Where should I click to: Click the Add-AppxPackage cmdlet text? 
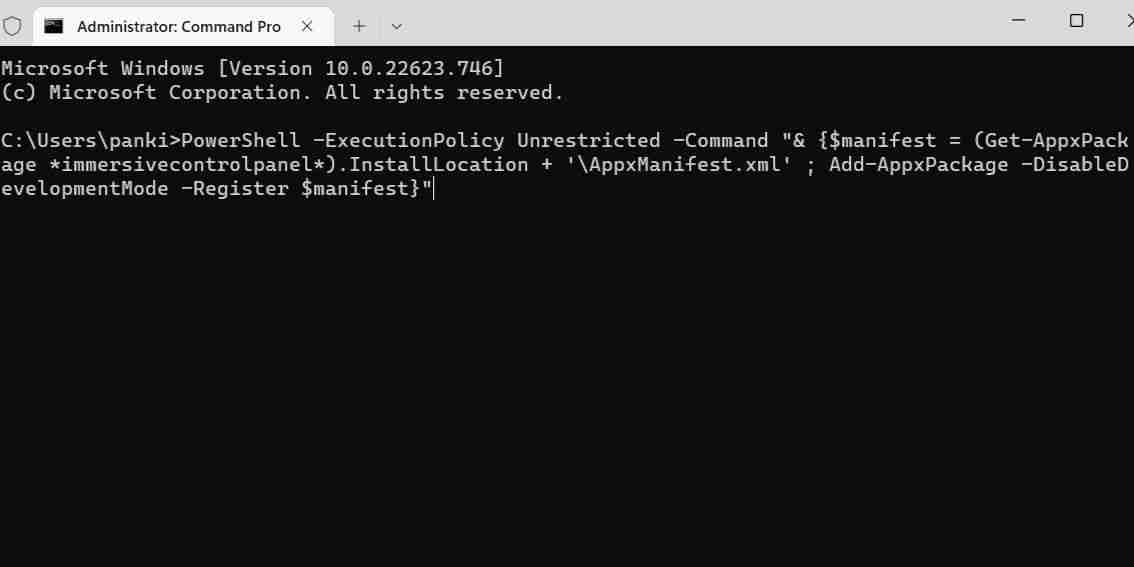[x=918, y=164]
